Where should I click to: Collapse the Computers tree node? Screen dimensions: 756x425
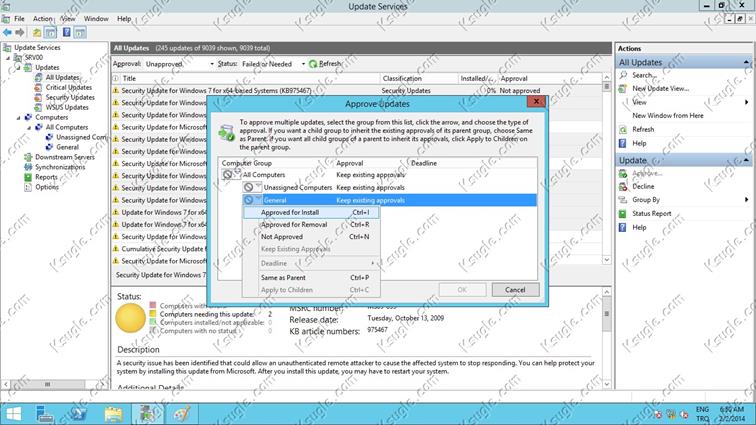(x=19, y=117)
